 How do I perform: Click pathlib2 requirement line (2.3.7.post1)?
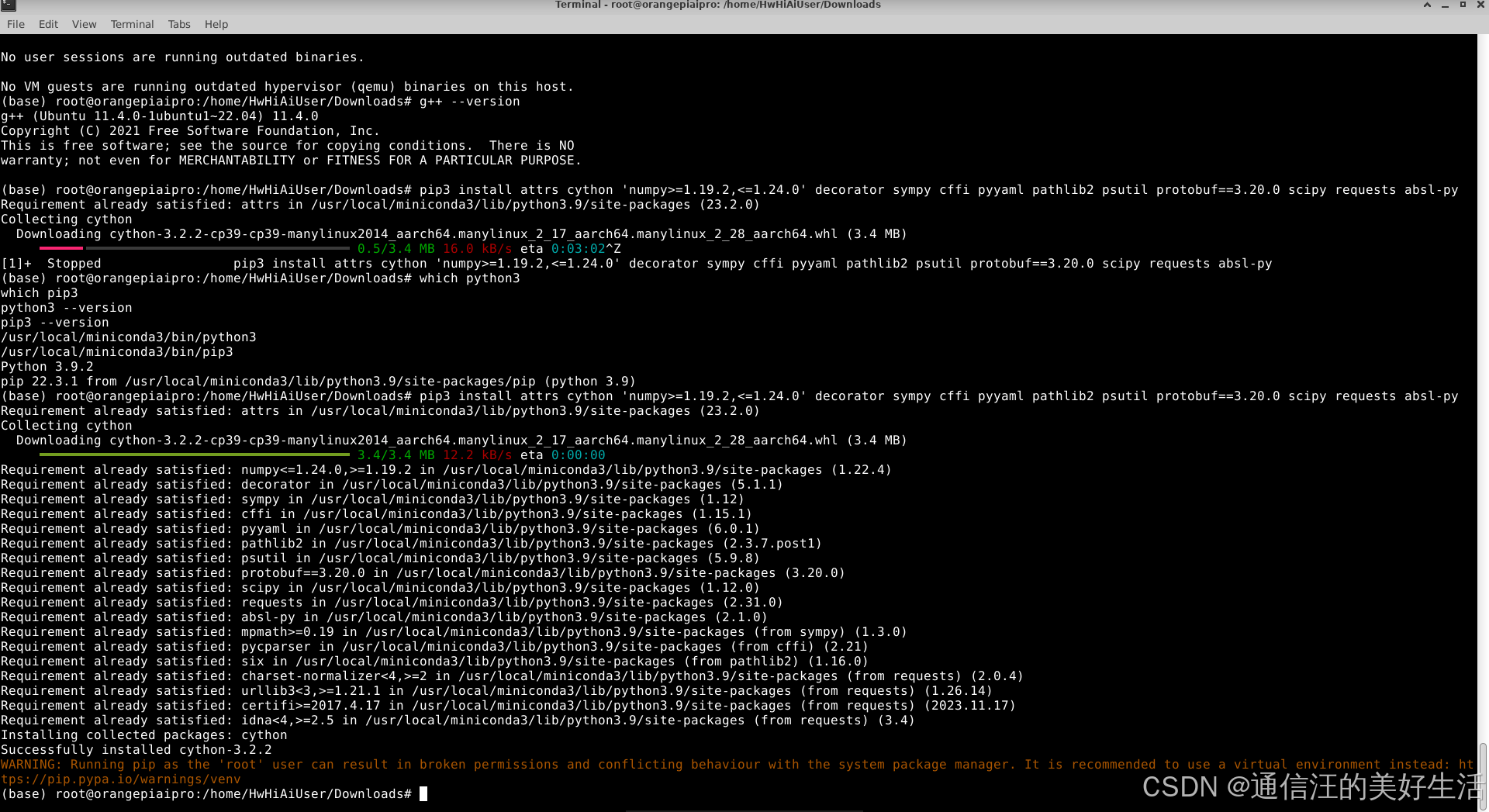pos(411,544)
